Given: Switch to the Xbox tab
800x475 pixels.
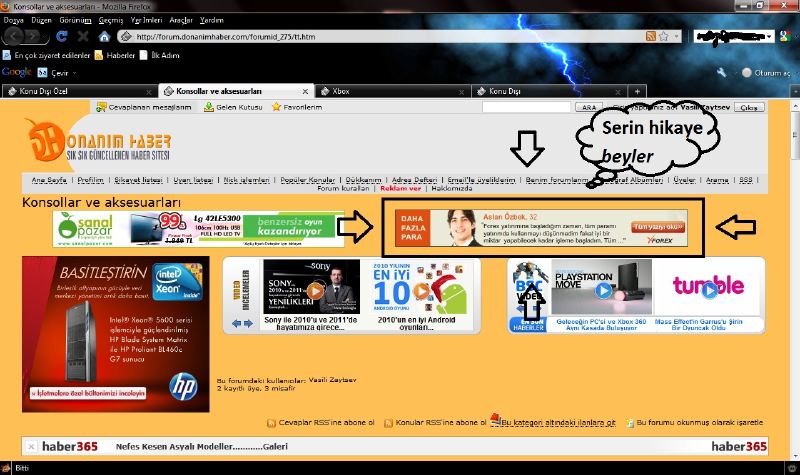Looking at the screenshot, I should tap(340, 91).
